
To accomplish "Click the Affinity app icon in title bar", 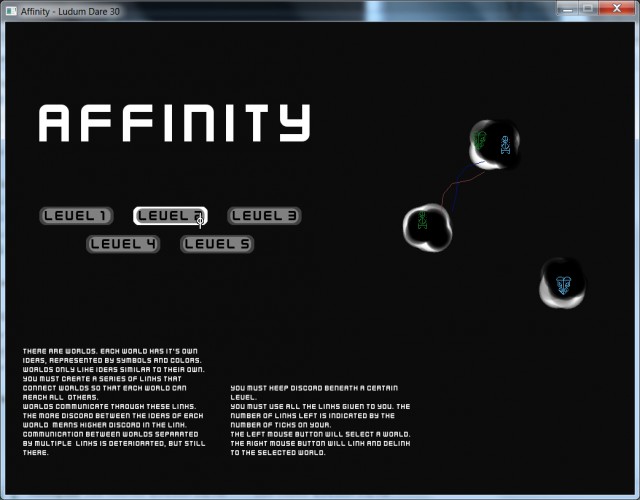I will 11,11.
